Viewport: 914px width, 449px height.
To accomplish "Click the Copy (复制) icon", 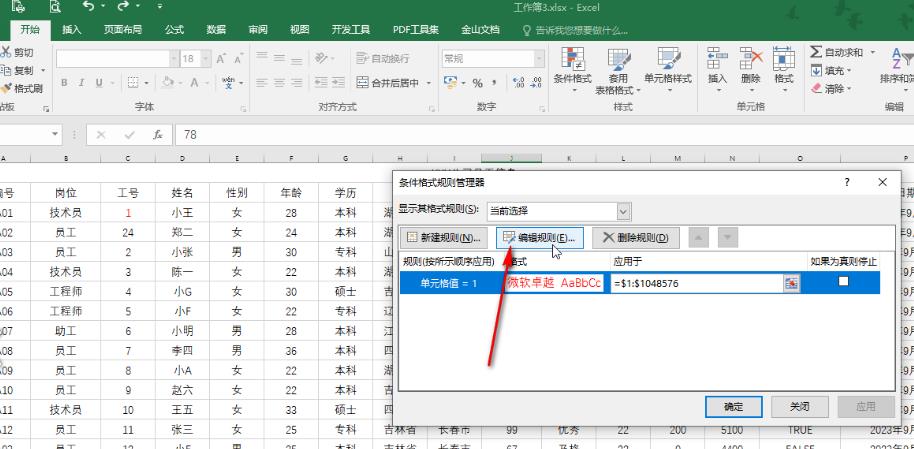I will coord(6,71).
